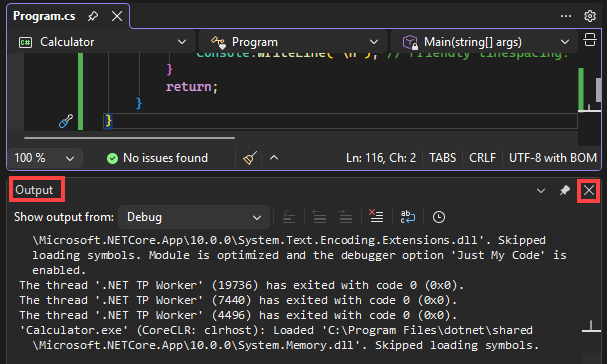Click the TABS indentation setting
607x364 pixels.
coord(442,158)
